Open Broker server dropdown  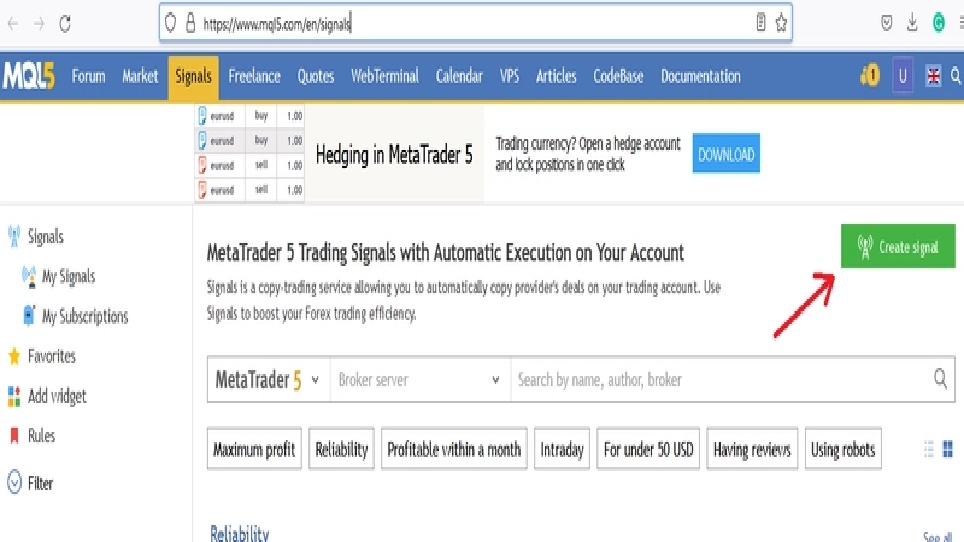(x=420, y=380)
